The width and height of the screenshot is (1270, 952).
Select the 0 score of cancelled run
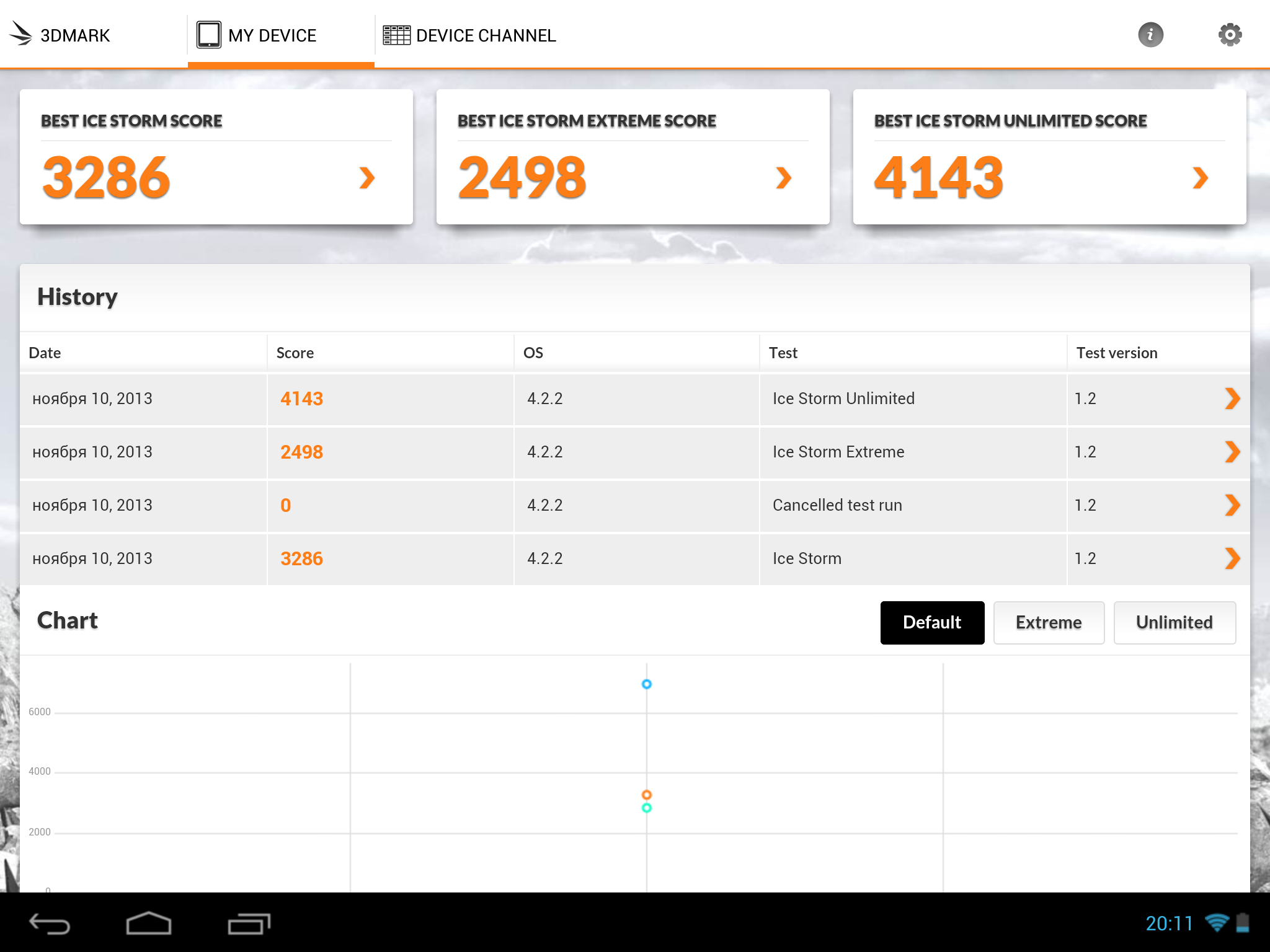click(x=285, y=505)
